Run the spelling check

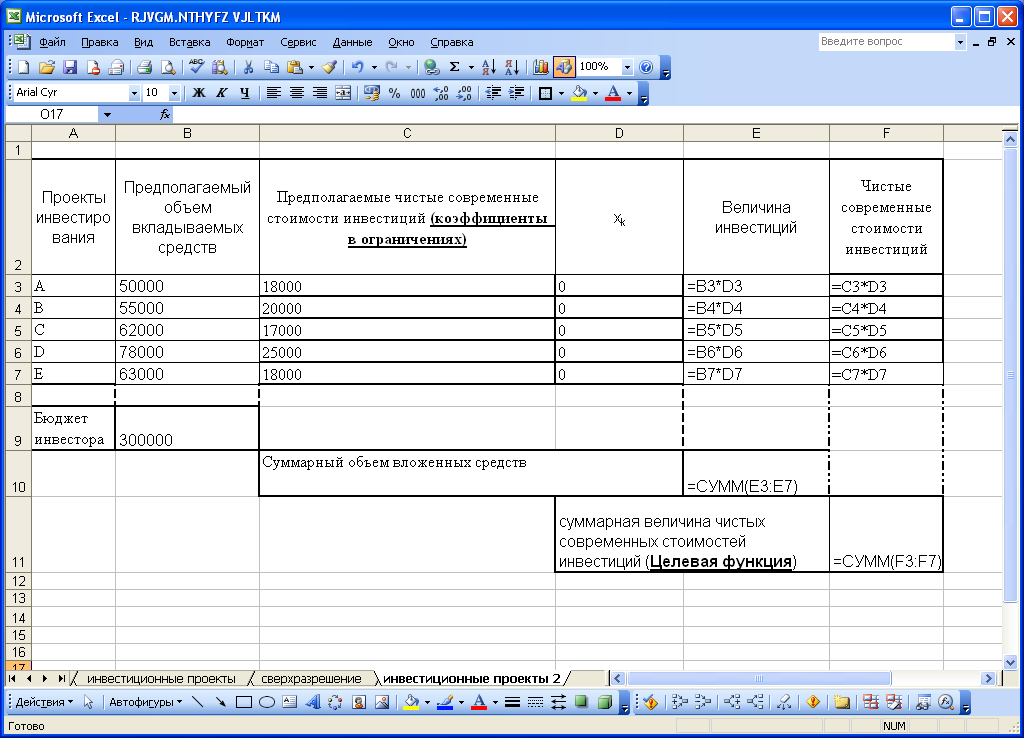(x=196, y=67)
